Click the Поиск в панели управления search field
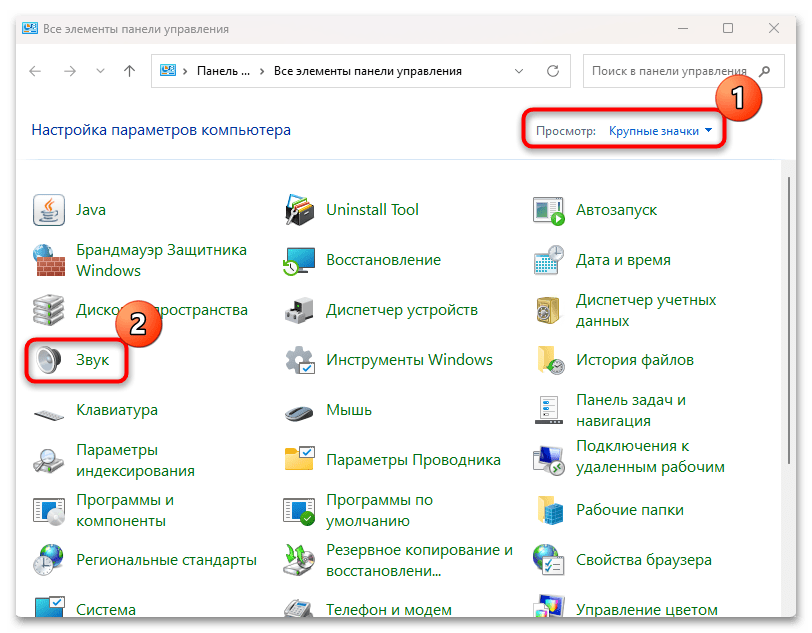Screen dimensions: 812x633 (x=670, y=71)
